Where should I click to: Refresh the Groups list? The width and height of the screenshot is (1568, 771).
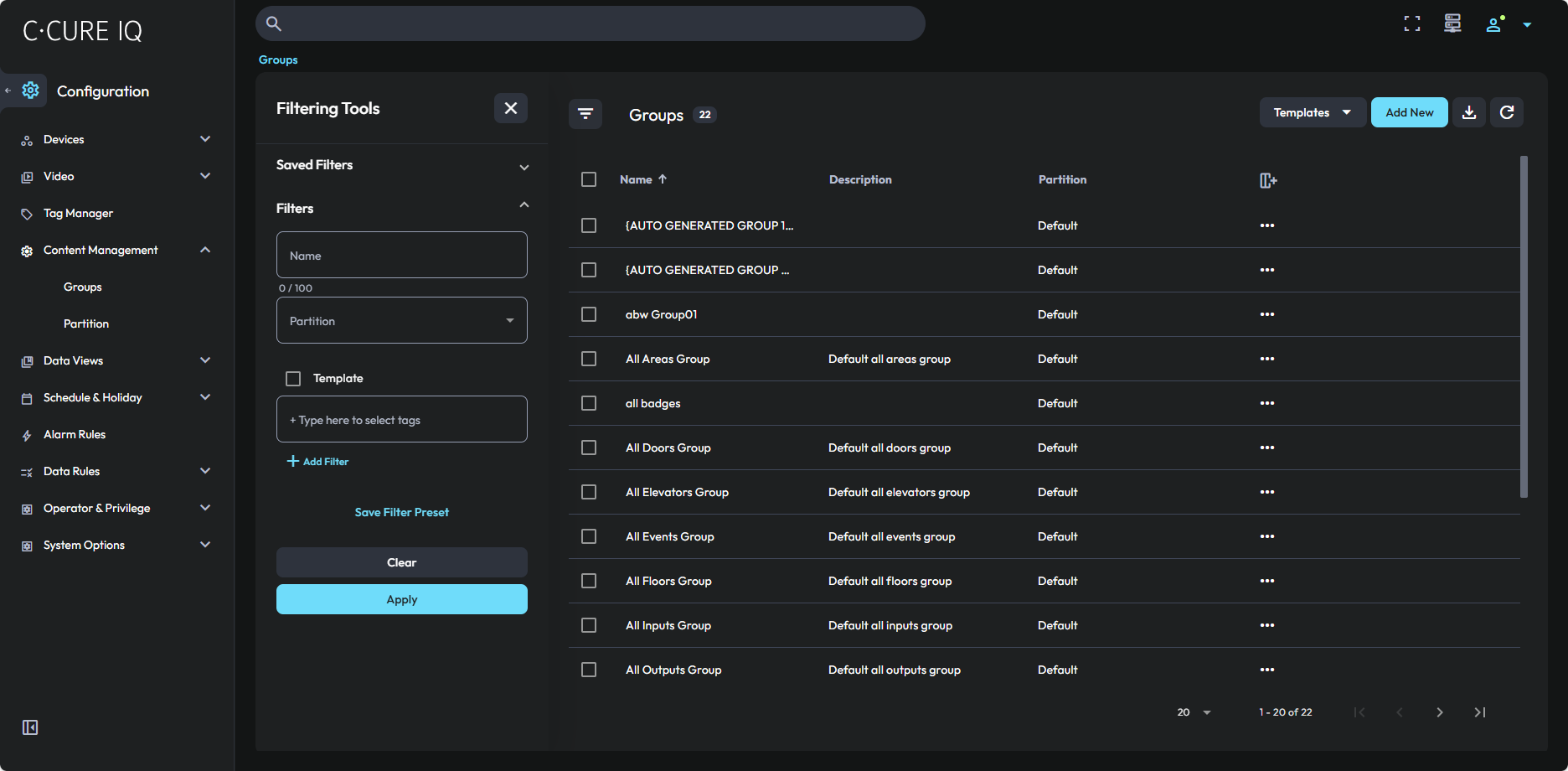point(1506,112)
